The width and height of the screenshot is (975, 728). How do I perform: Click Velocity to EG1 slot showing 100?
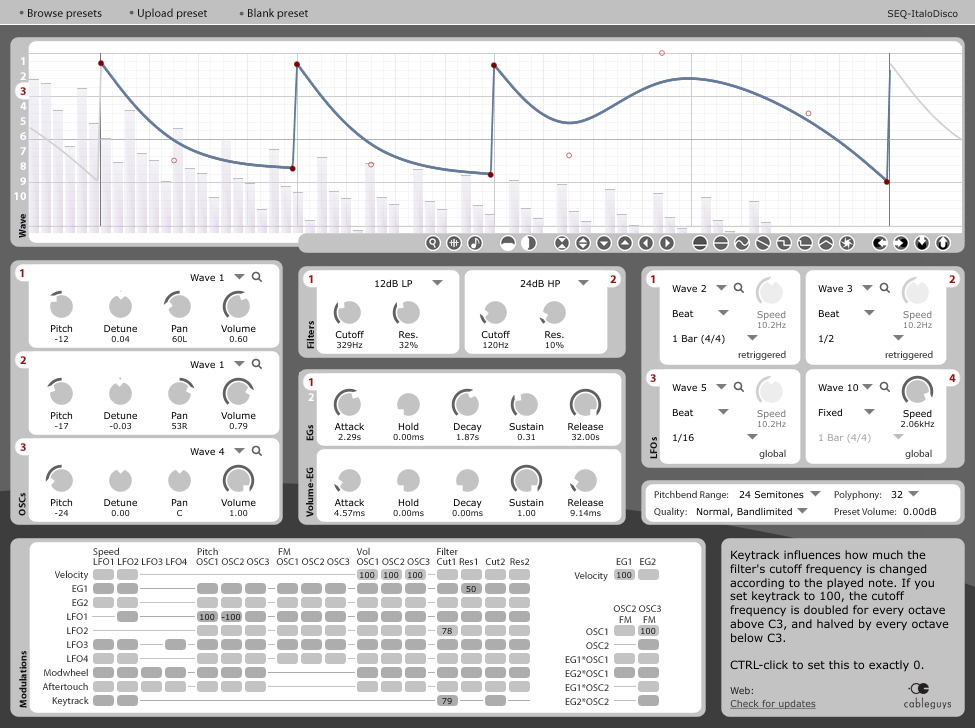pyautogui.click(x=624, y=575)
